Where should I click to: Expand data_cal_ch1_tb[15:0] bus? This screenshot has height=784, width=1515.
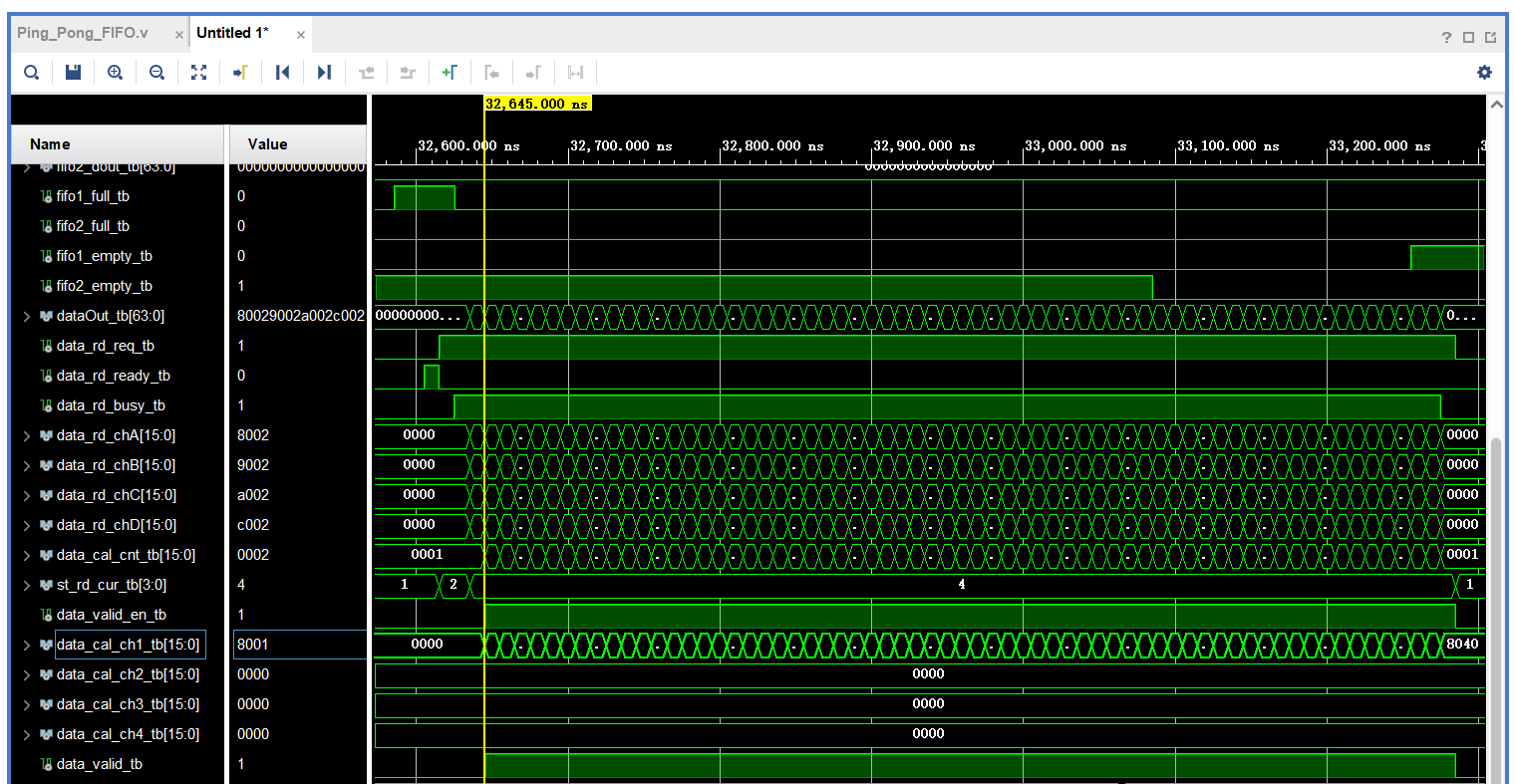pyautogui.click(x=27, y=645)
